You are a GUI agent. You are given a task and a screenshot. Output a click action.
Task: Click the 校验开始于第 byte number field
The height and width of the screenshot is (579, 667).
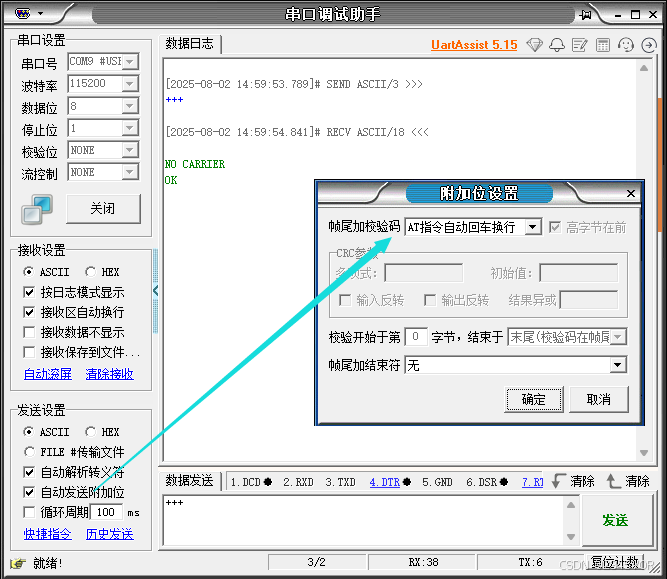point(416,337)
